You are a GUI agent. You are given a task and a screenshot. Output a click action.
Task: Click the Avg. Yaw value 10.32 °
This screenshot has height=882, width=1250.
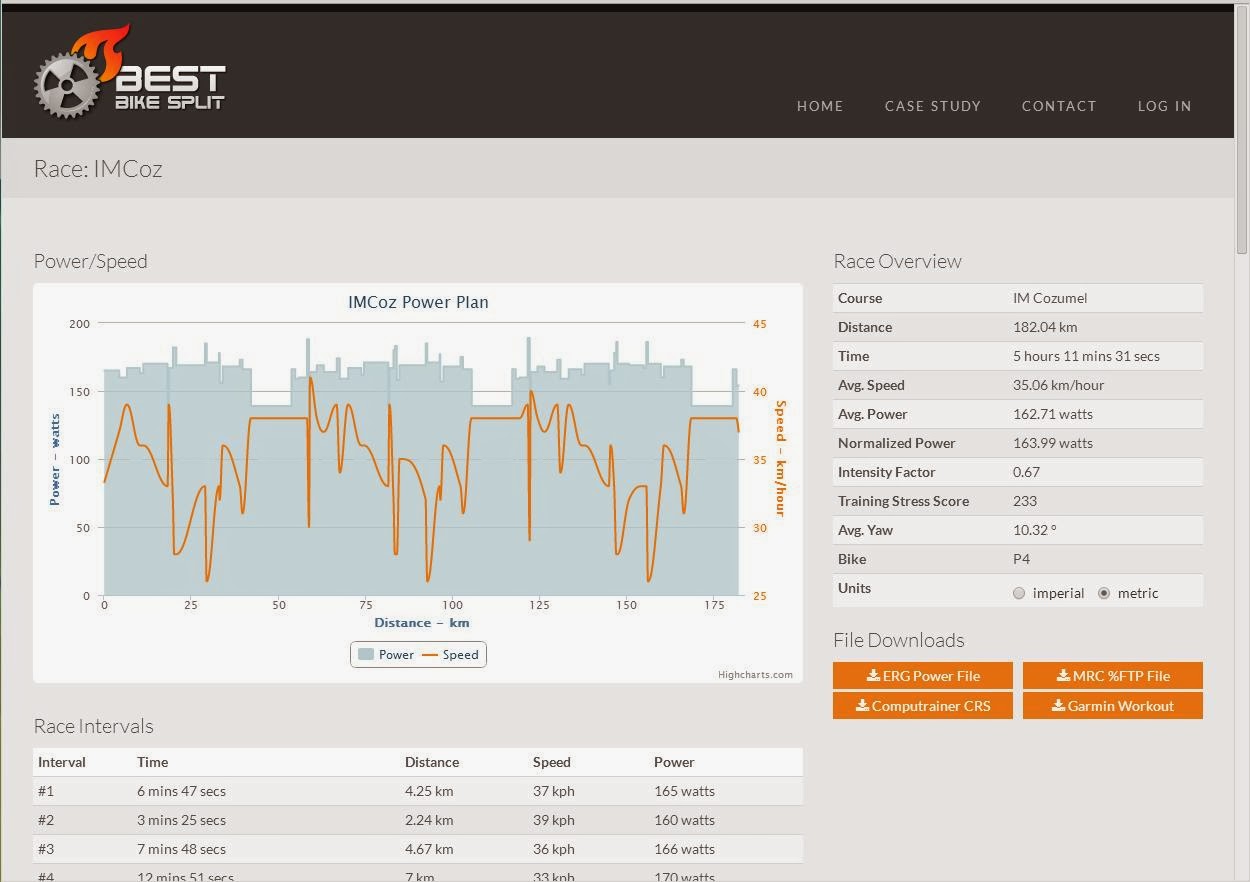point(1035,530)
